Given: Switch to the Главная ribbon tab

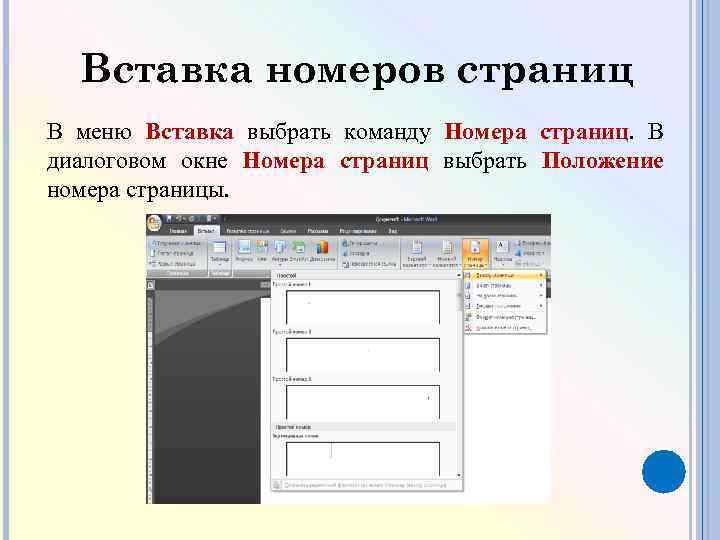Looking at the screenshot, I should click(178, 231).
